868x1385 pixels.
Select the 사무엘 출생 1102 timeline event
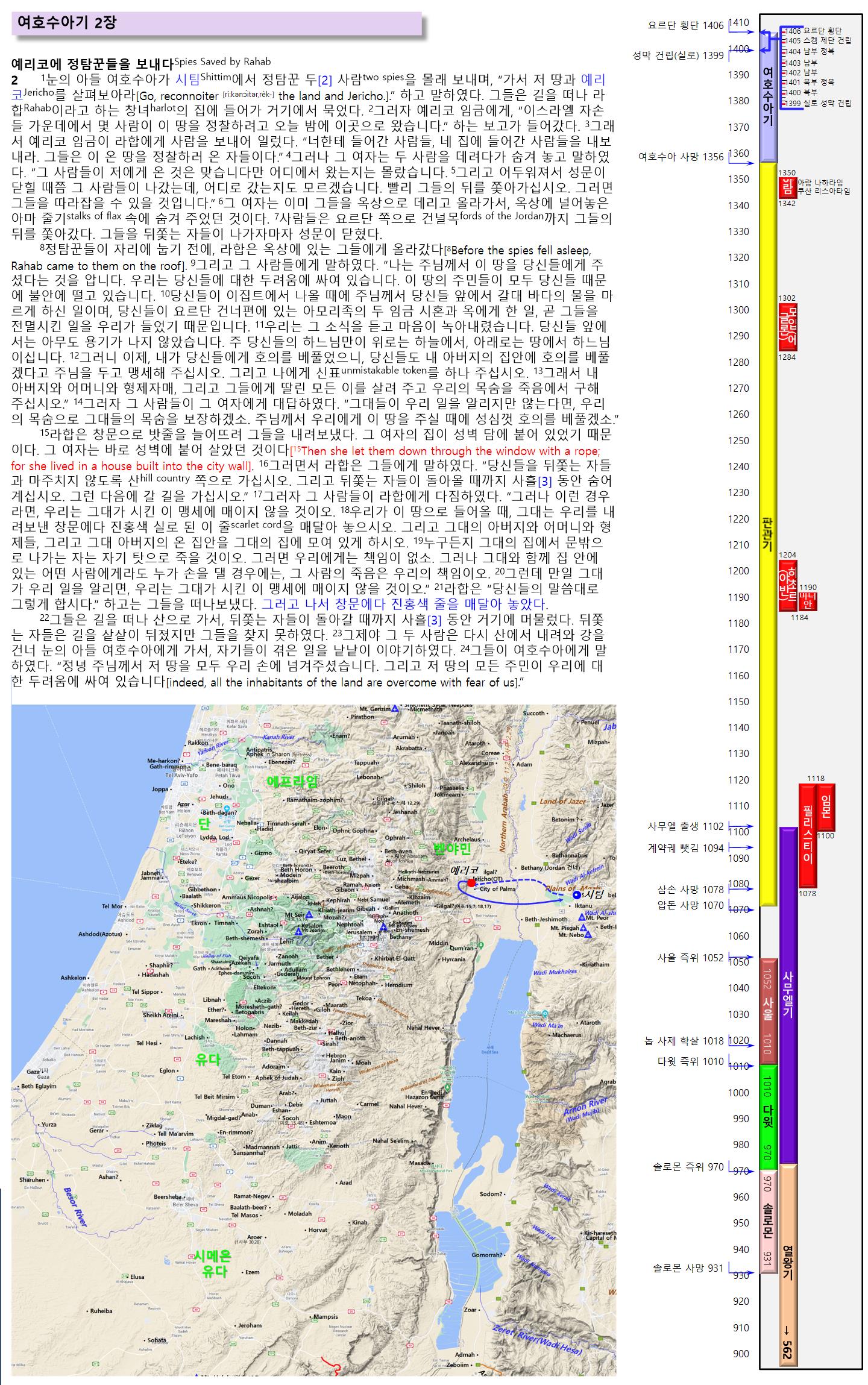(685, 826)
